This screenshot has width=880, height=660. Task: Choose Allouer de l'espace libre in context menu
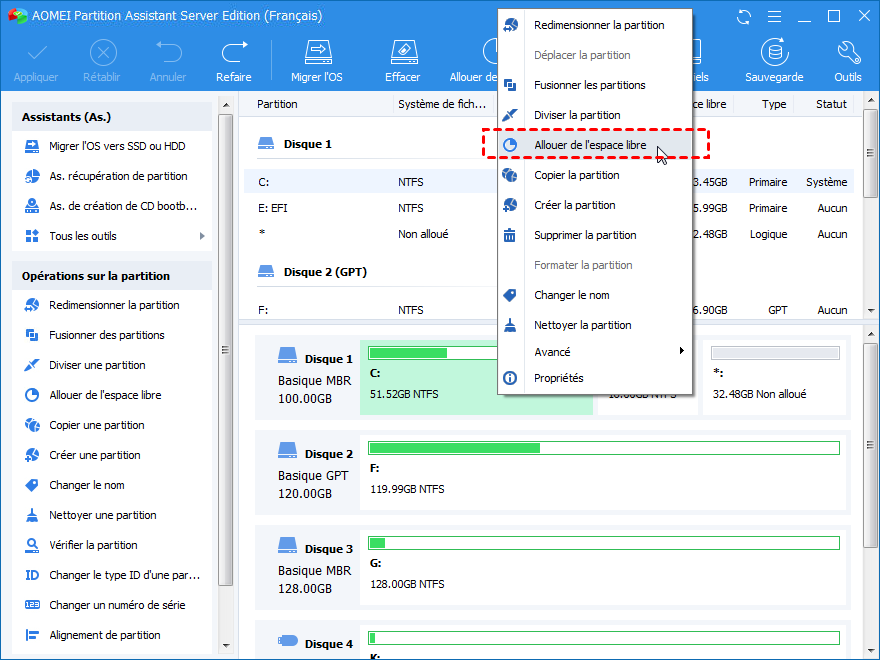[595, 145]
